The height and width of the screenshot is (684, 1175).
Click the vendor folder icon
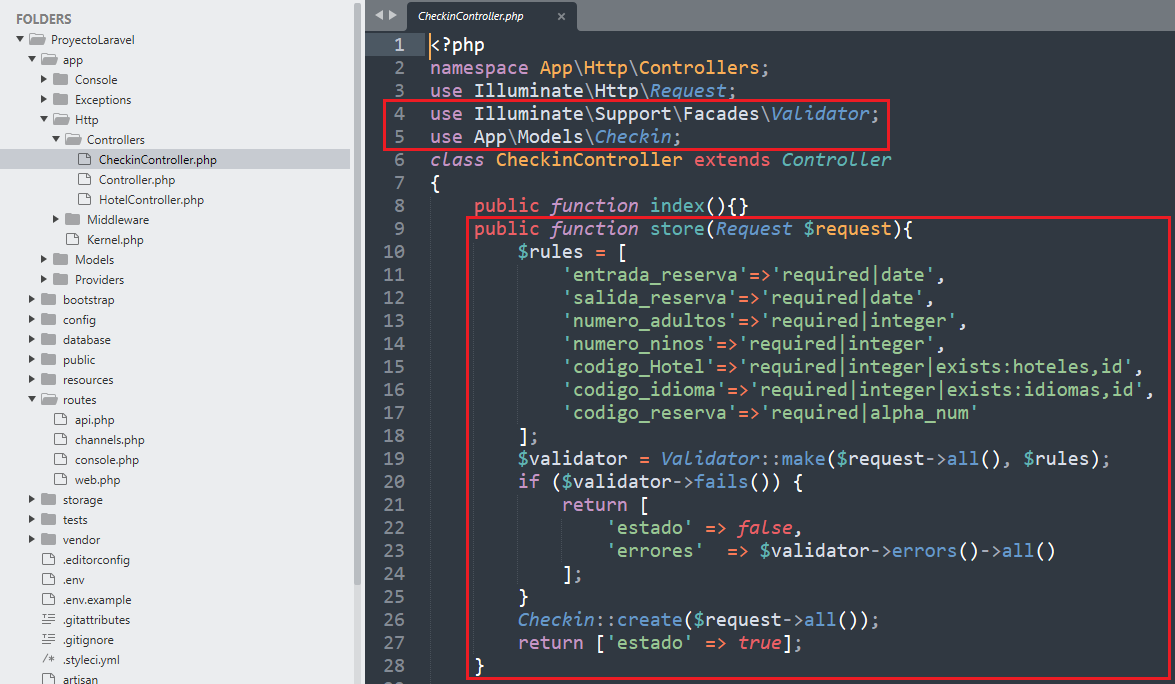48,540
